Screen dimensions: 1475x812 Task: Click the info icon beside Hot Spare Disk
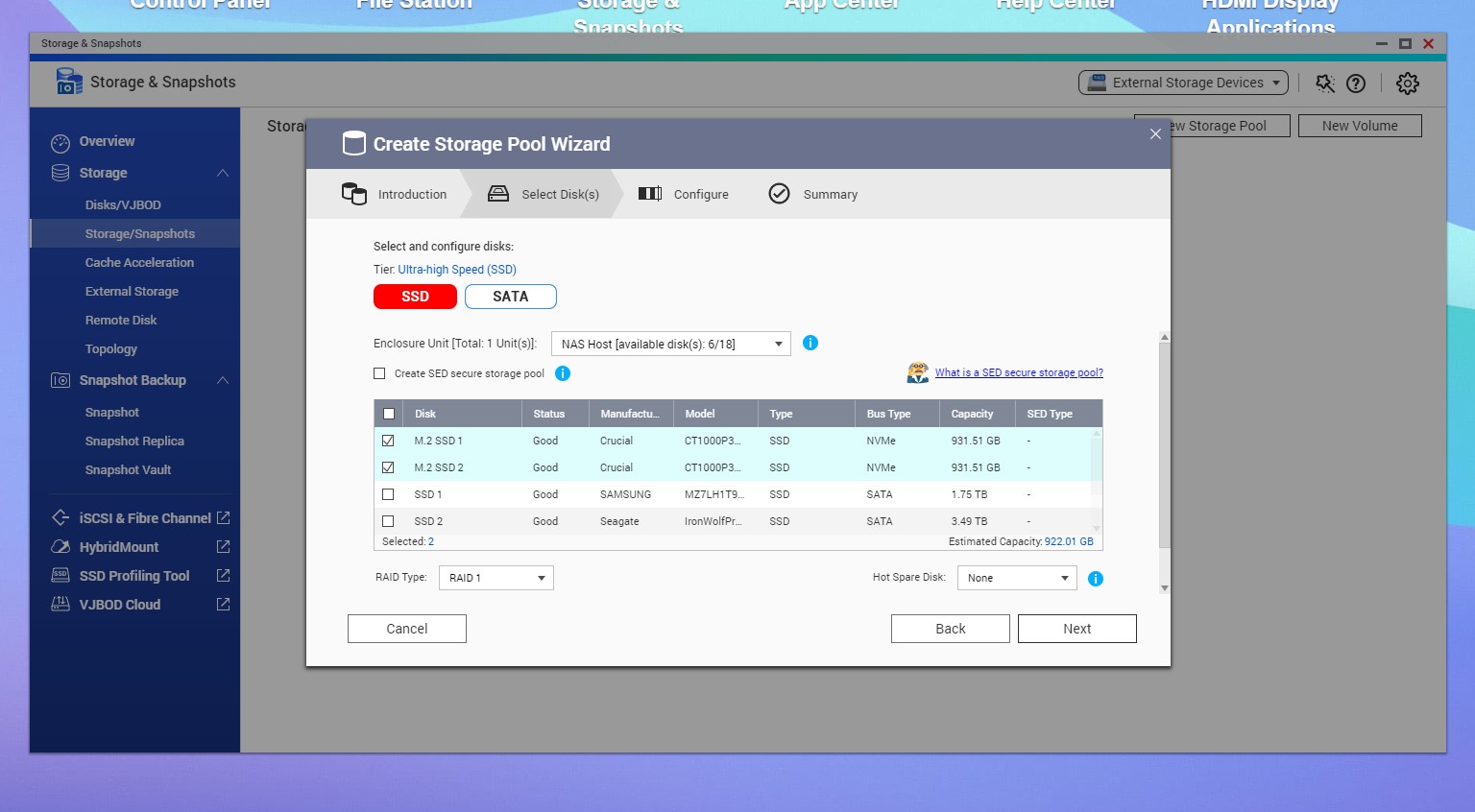[1095, 579]
